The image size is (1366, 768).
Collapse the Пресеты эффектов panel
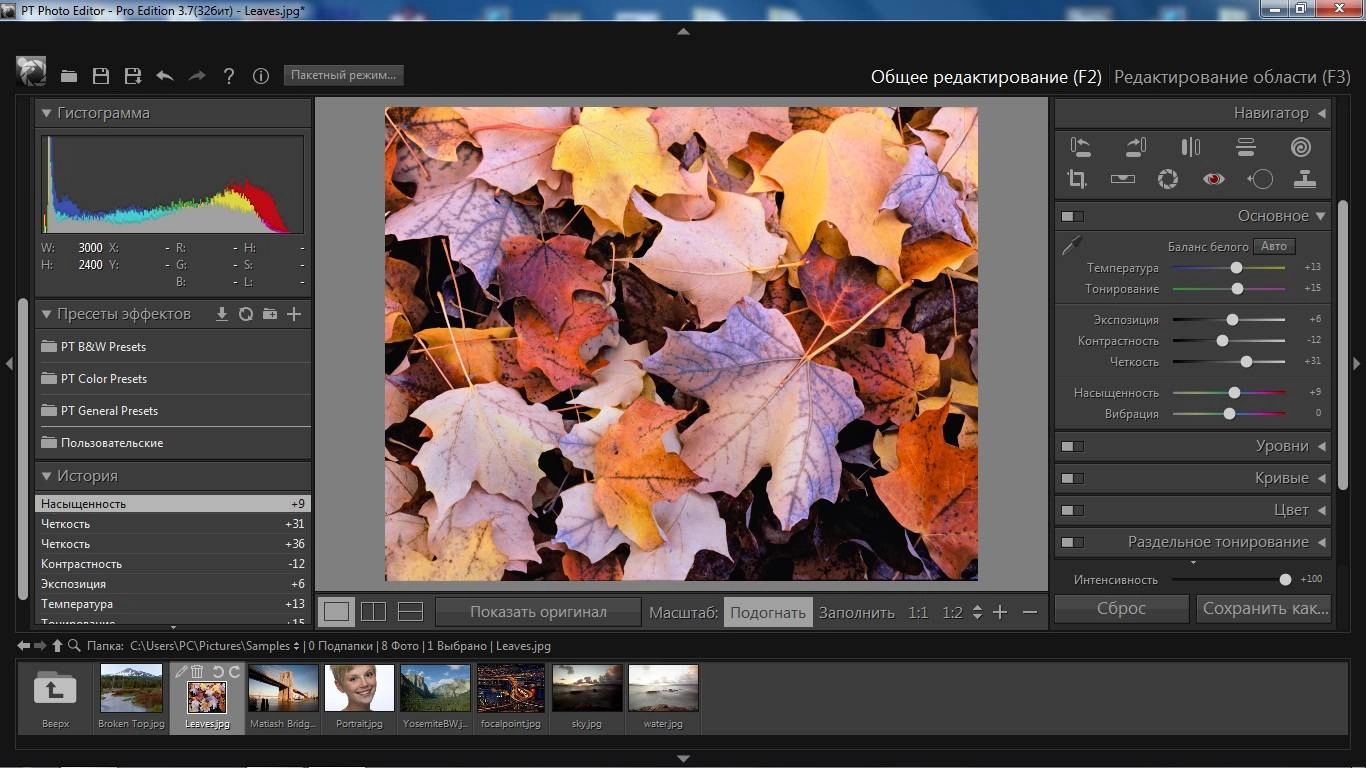(46, 314)
